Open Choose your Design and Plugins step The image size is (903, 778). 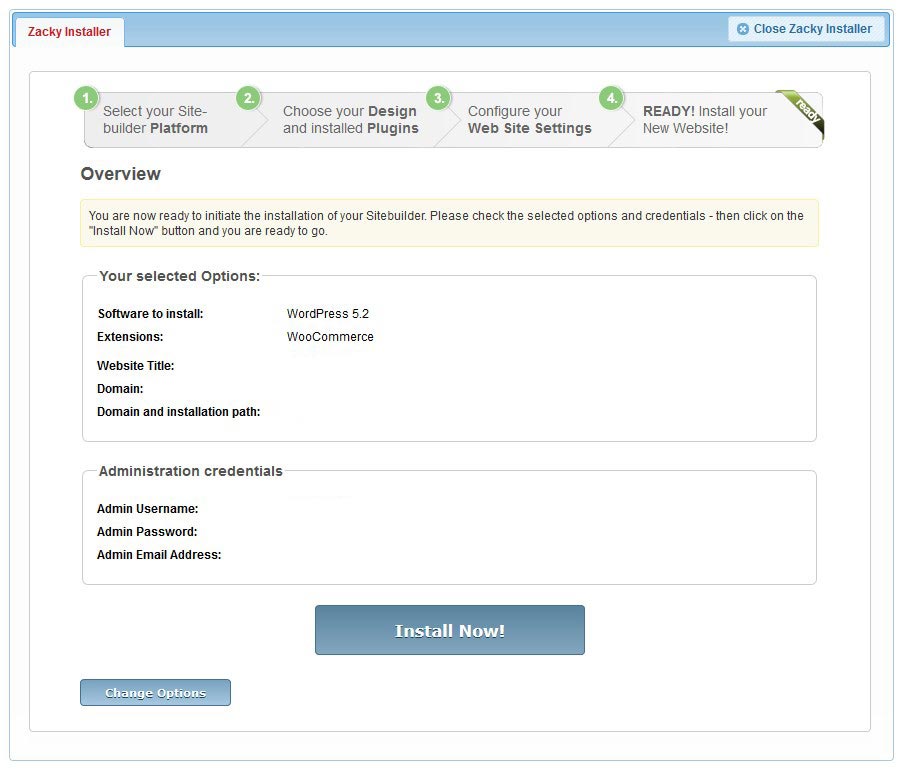pos(350,120)
